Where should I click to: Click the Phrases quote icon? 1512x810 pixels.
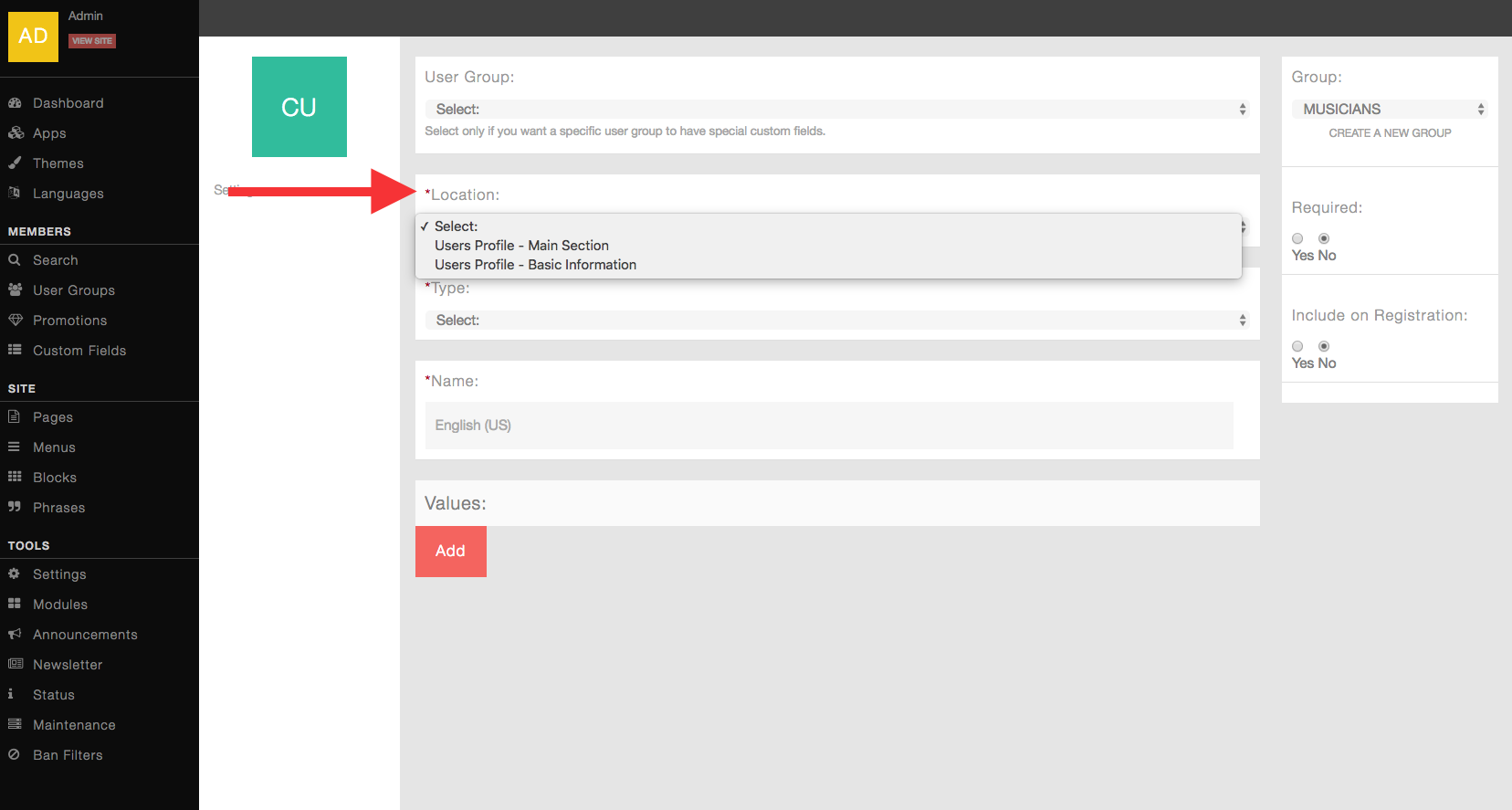[x=15, y=507]
